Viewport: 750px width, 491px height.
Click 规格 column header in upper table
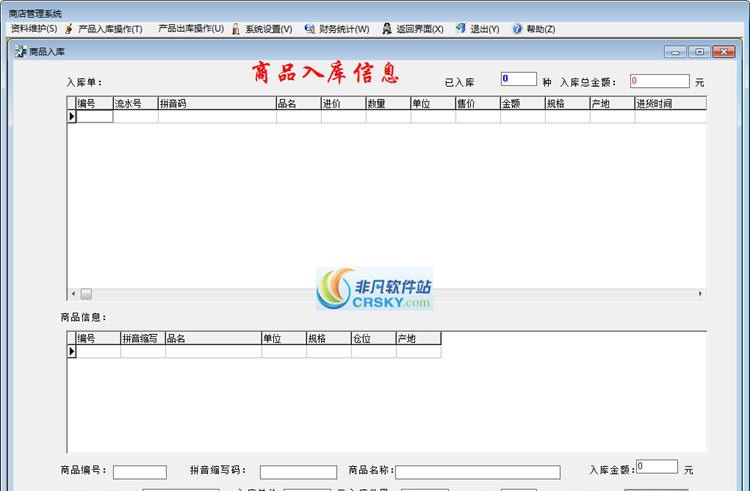tap(567, 103)
